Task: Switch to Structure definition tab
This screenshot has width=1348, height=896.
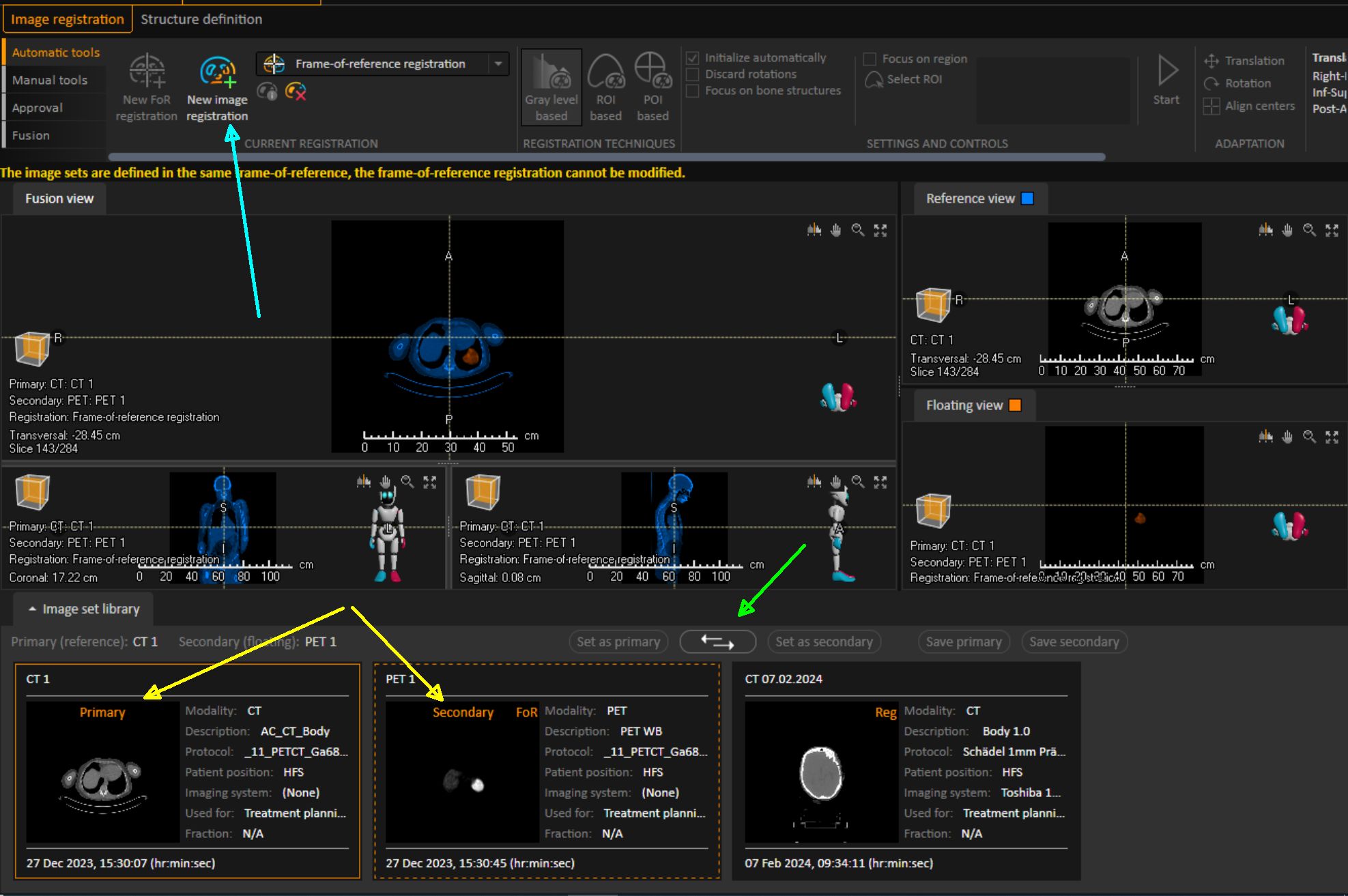Action: click(x=201, y=19)
